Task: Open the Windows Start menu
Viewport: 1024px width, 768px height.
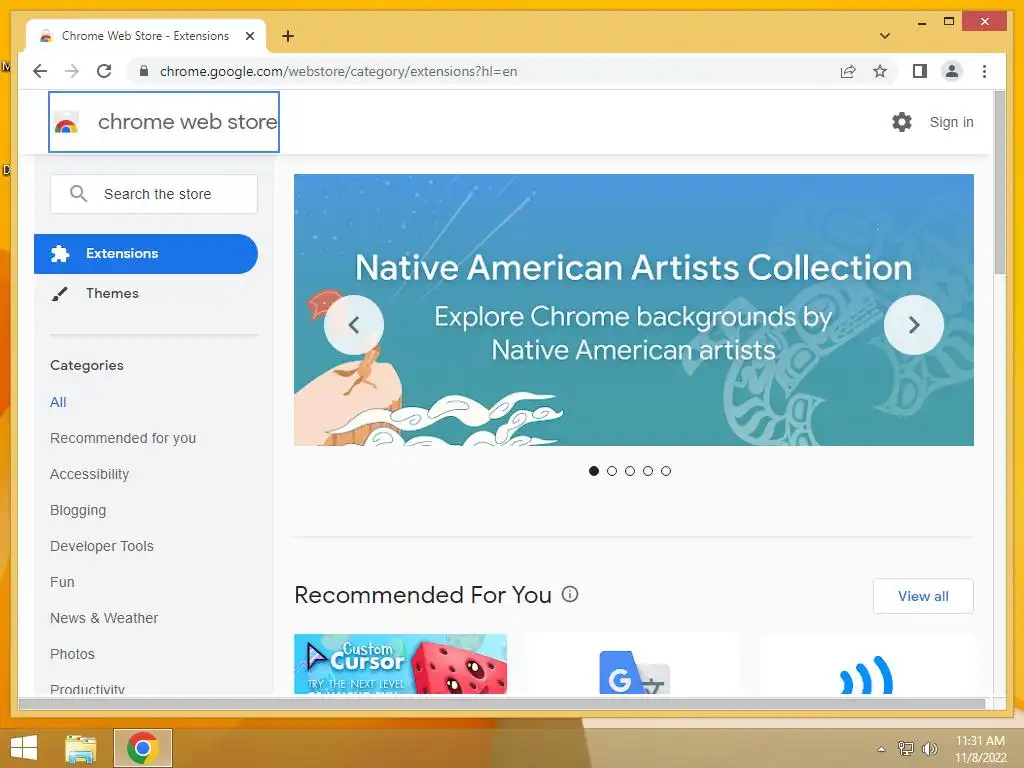Action: click(x=24, y=748)
